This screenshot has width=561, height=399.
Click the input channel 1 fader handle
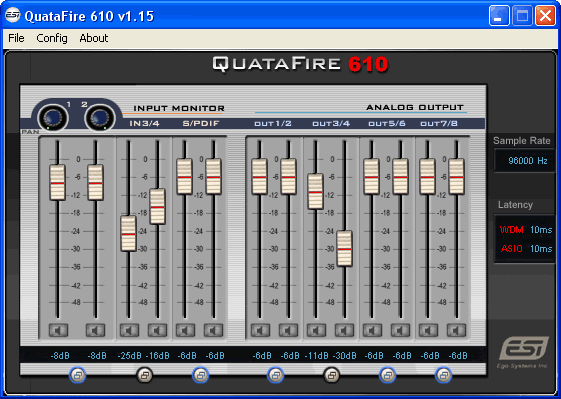57,183
